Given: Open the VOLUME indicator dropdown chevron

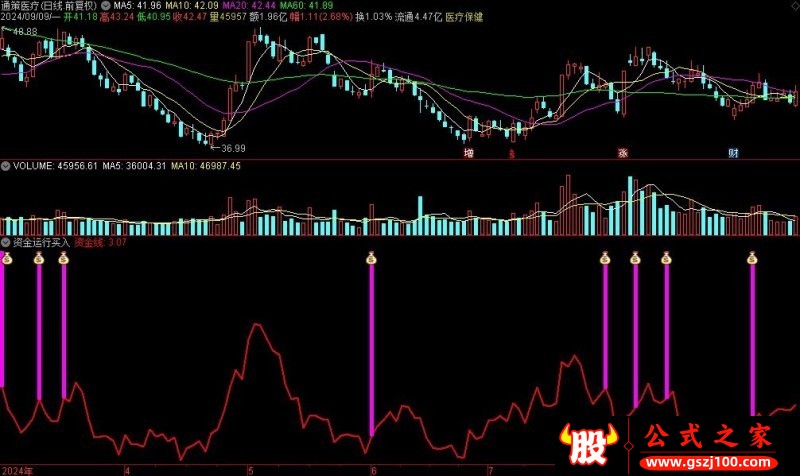Looking at the screenshot, I should (x=5, y=166).
